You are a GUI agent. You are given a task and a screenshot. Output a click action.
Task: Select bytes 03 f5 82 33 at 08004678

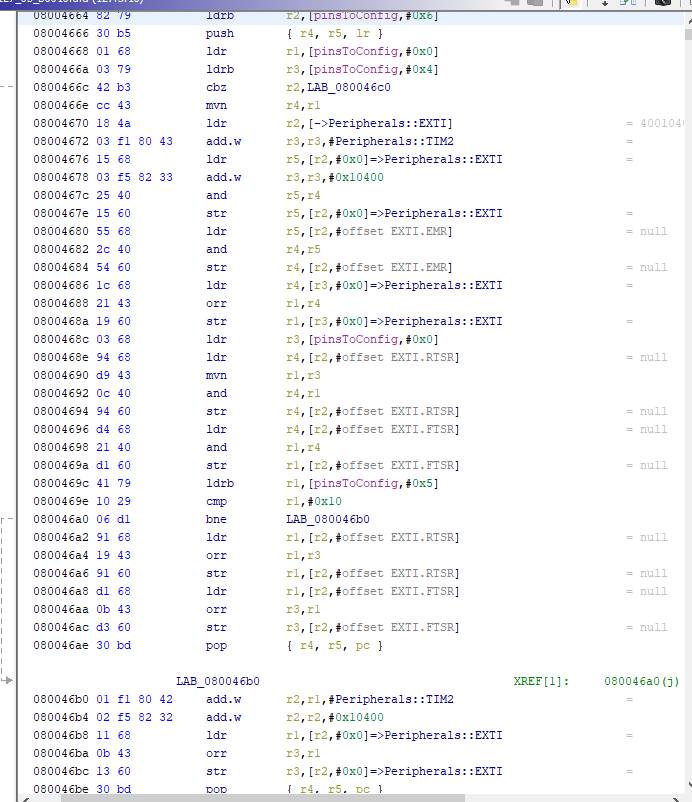click(x=135, y=177)
